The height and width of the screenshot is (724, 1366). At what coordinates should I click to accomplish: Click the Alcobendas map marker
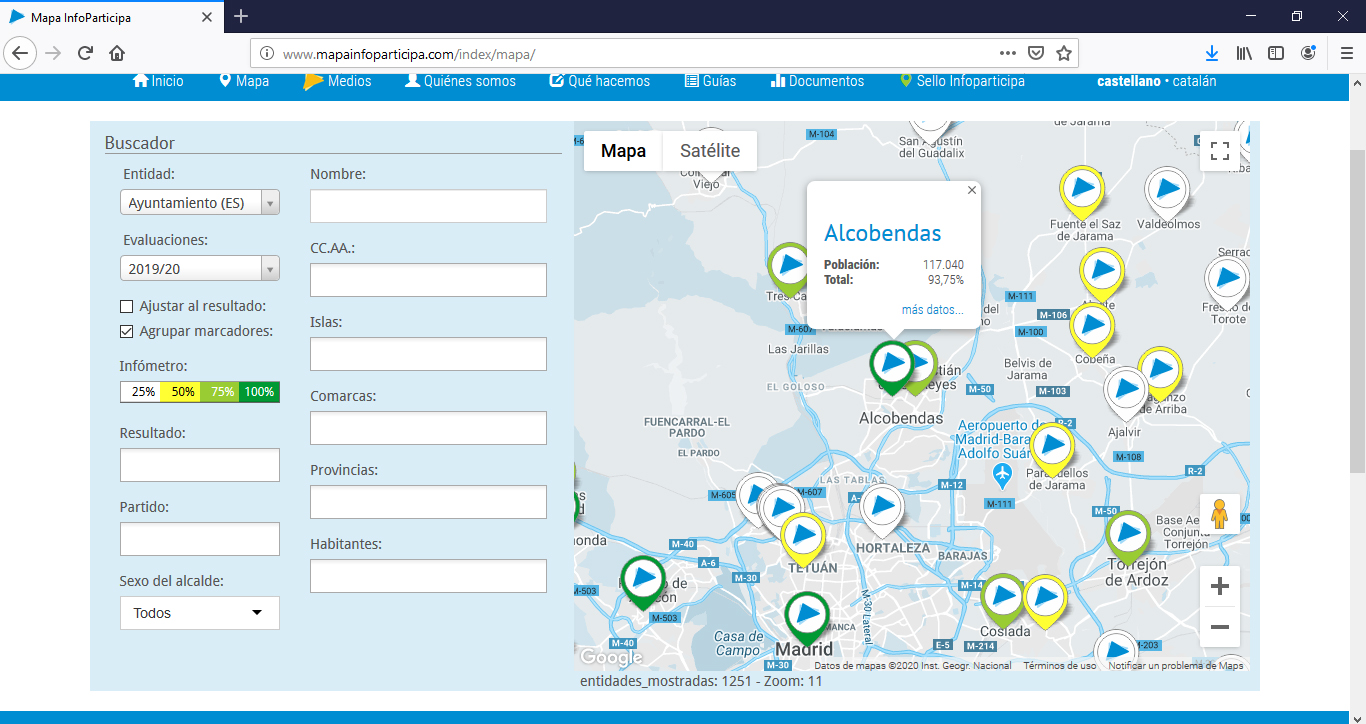(x=890, y=366)
